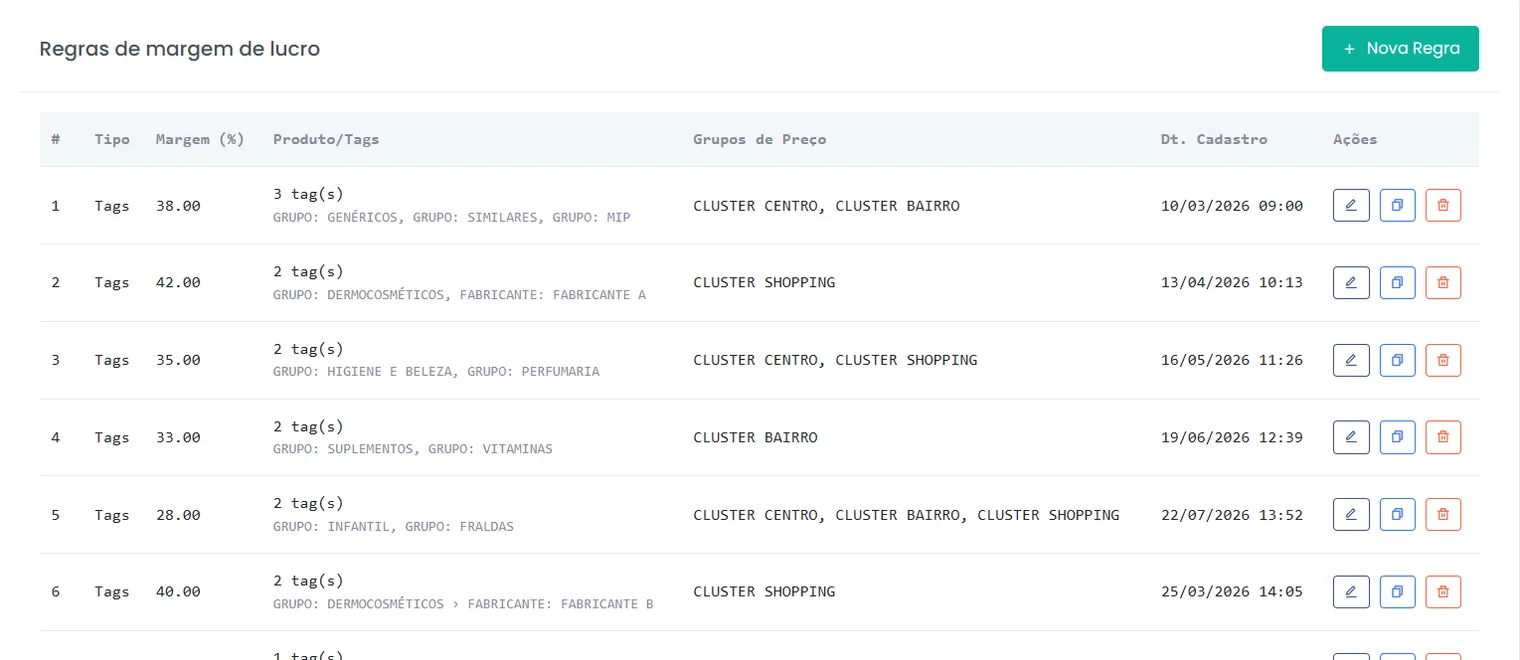The width and height of the screenshot is (1520, 660).
Task: Click the INFANTIL, FRALDAS tag list
Action: tap(393, 526)
